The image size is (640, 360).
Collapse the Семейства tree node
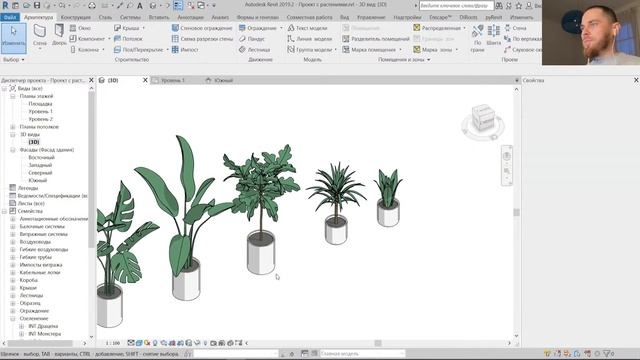coord(4,211)
